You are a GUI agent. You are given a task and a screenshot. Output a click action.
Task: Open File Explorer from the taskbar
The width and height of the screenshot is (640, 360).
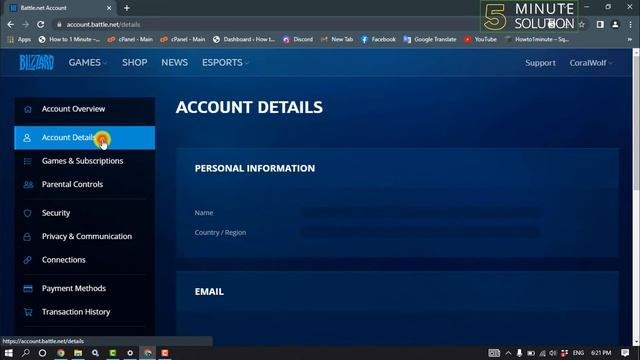click(78, 353)
